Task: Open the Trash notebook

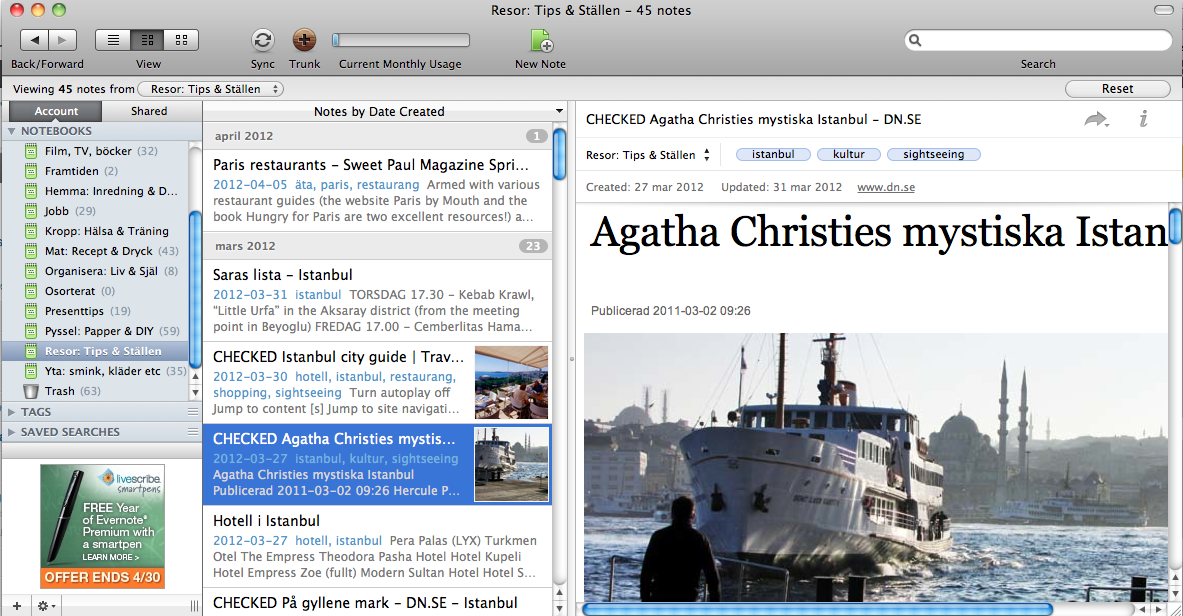Action: pos(59,391)
